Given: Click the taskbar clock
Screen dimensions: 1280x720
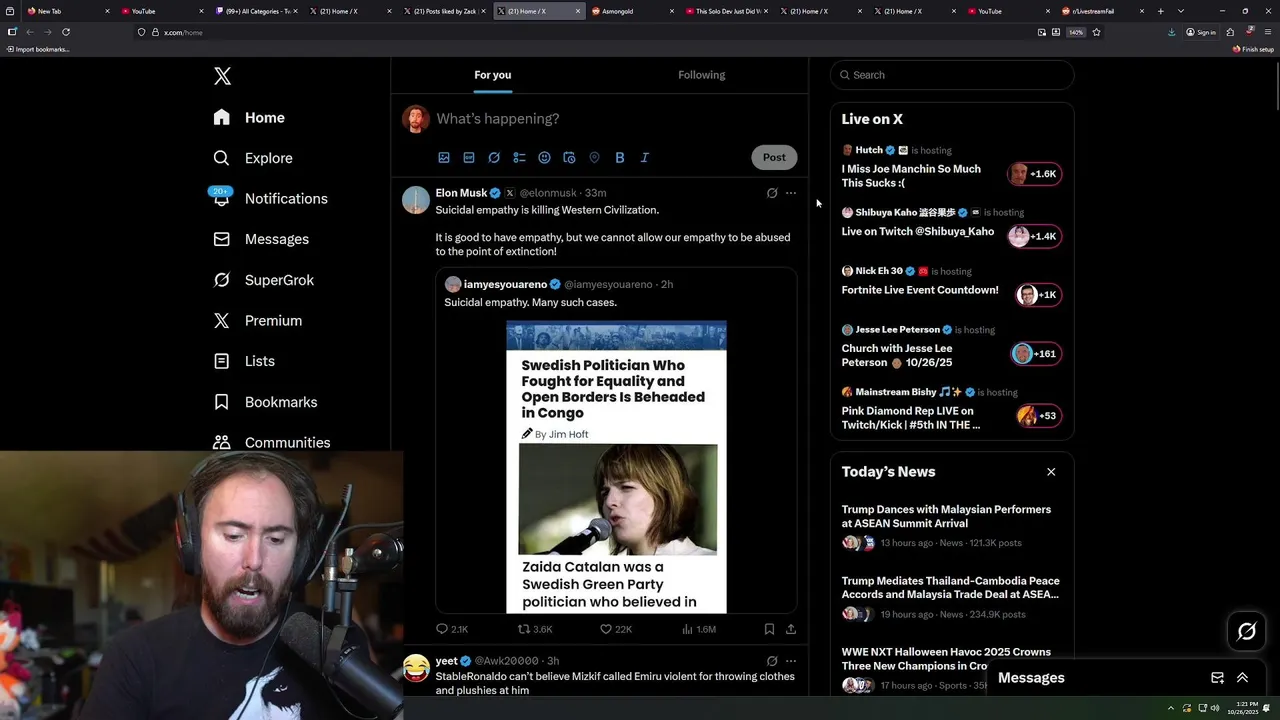Looking at the screenshot, I should click(1246, 708).
